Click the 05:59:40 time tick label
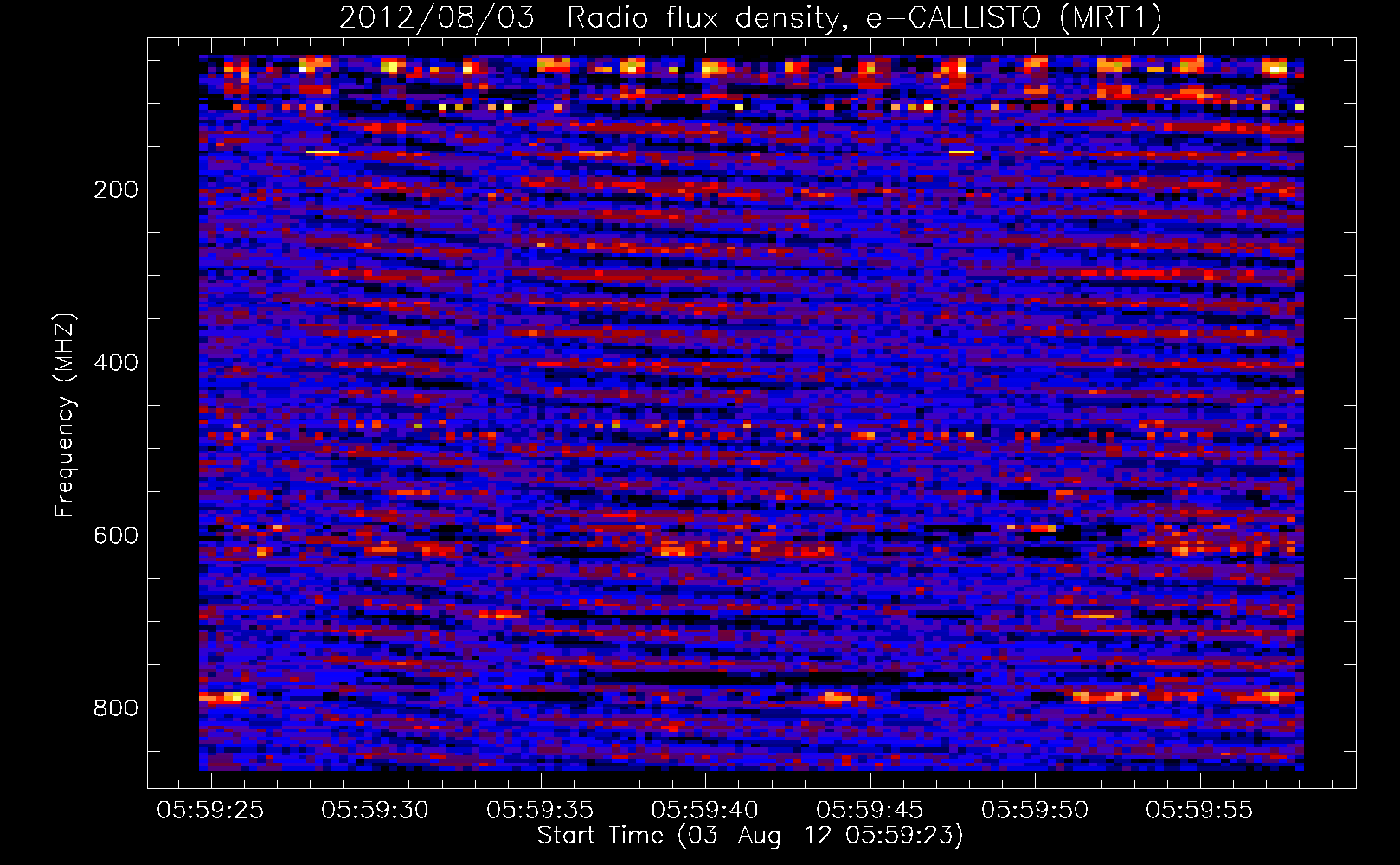This screenshot has width=1400, height=865. 704,811
